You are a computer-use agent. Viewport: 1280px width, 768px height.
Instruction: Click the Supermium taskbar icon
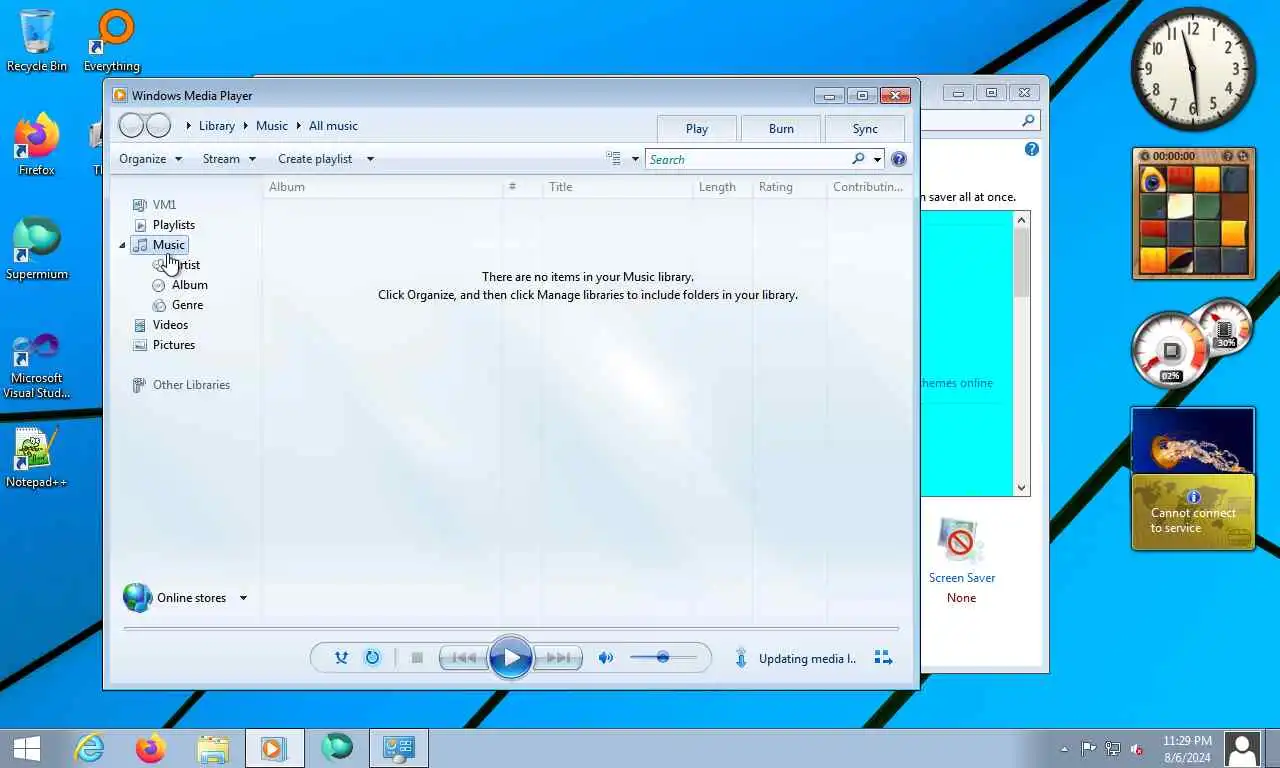coord(337,748)
